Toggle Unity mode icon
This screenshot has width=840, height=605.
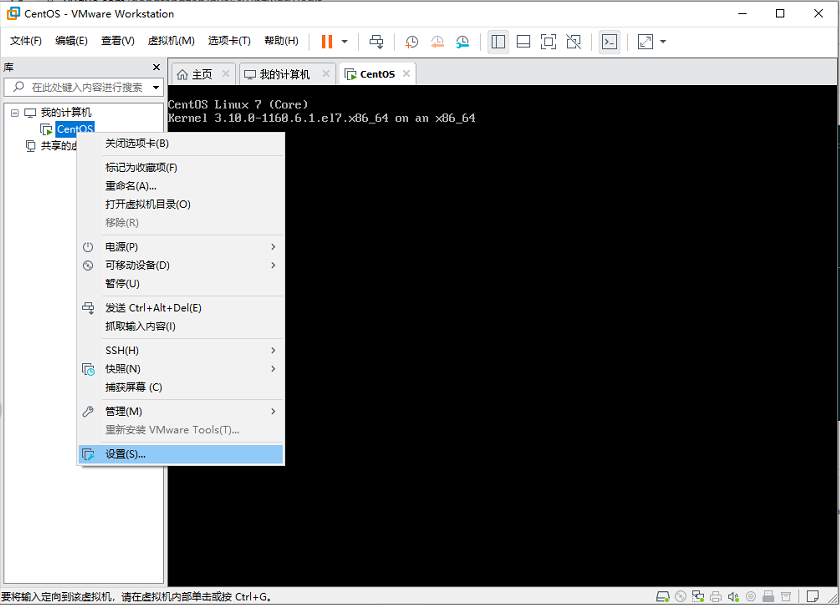click(574, 42)
